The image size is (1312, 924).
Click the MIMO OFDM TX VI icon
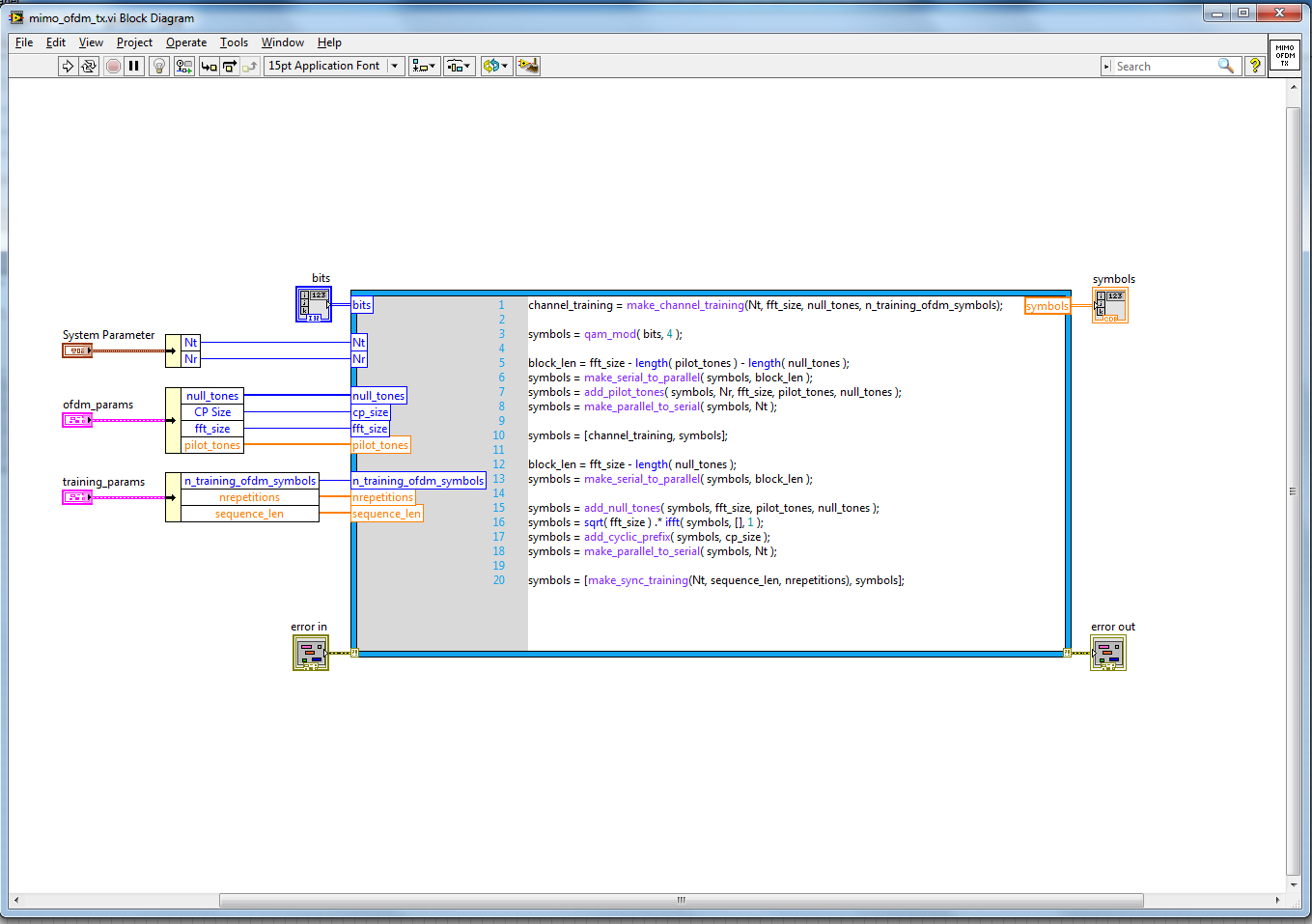(1284, 53)
